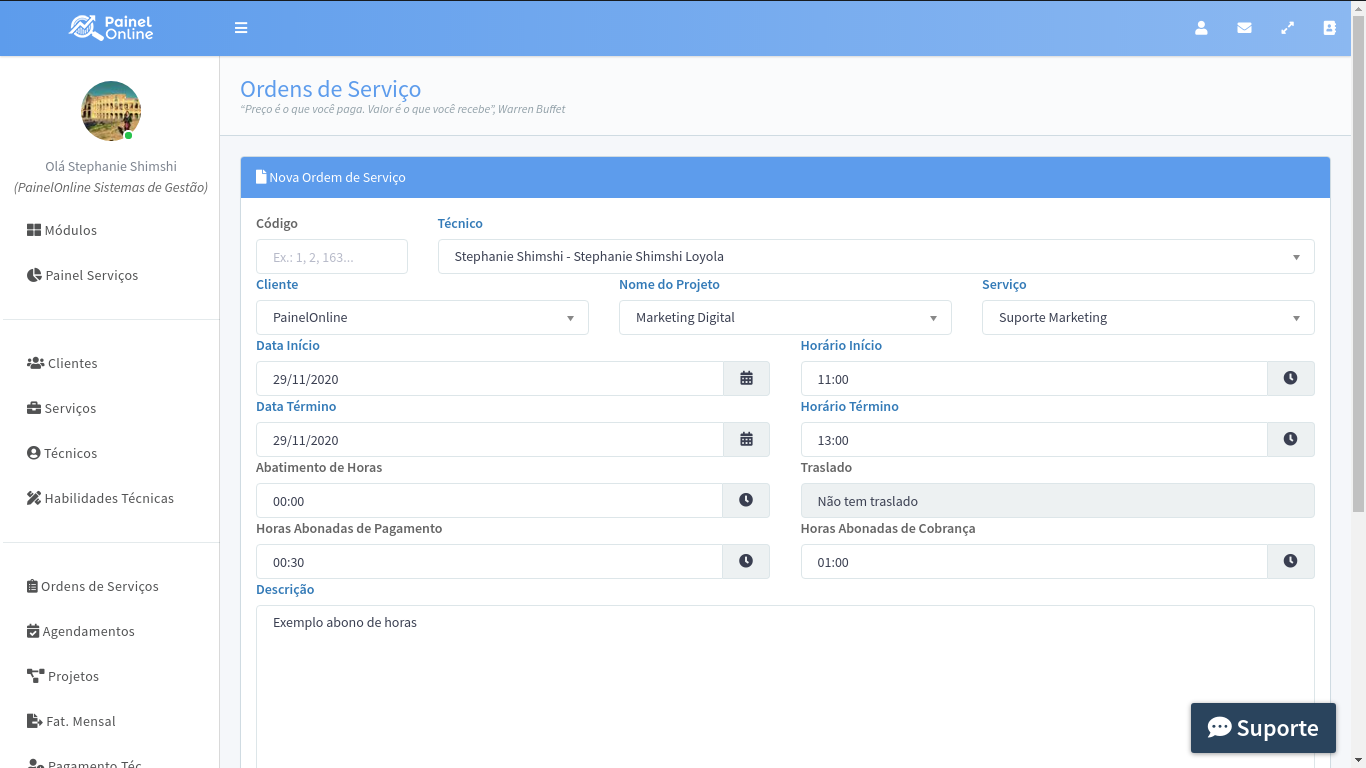1366x768 pixels.
Task: Expand the Cliente dropdown showing PainelOnline
Action: [422, 318]
